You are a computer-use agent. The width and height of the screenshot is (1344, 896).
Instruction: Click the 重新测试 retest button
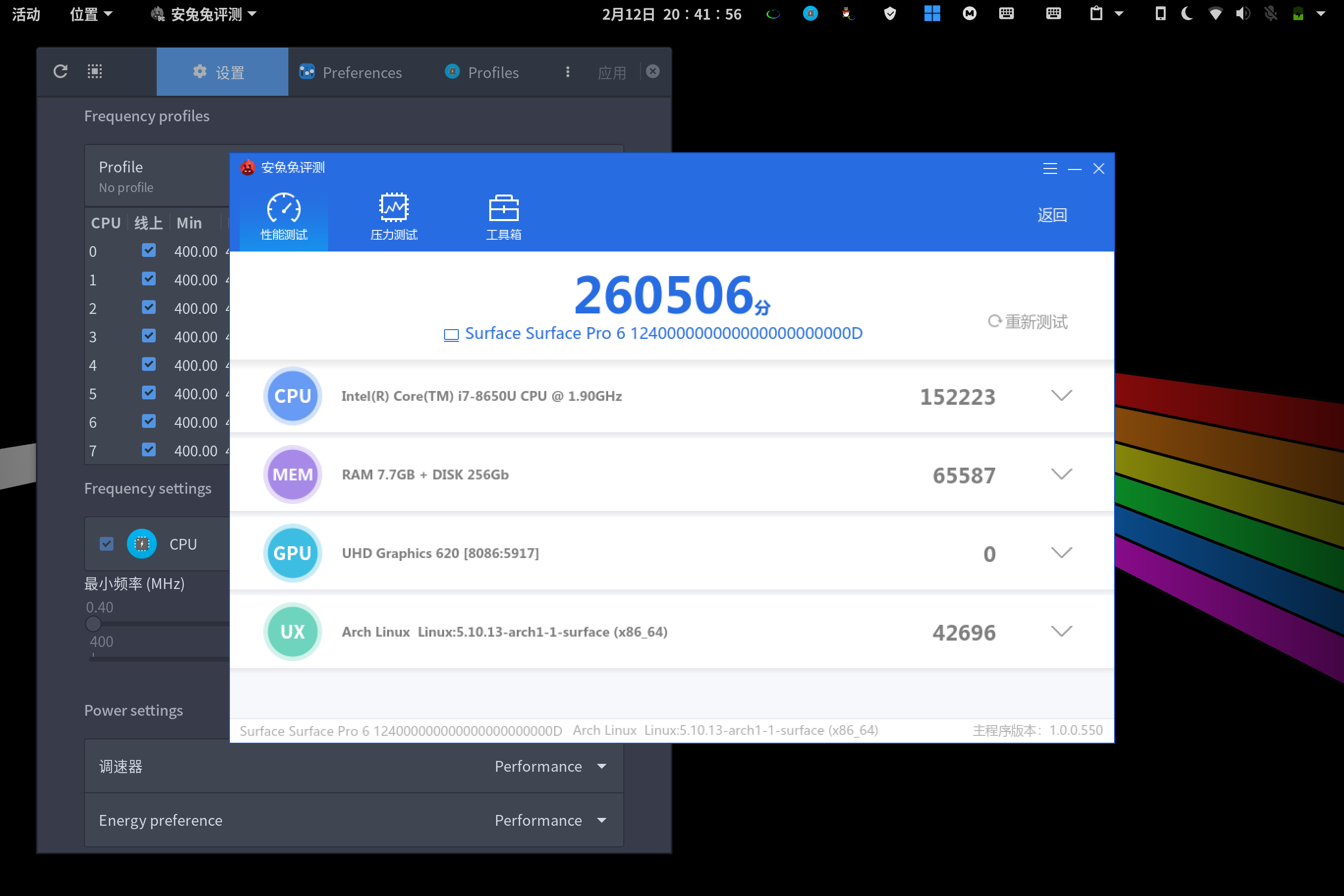(x=1028, y=322)
